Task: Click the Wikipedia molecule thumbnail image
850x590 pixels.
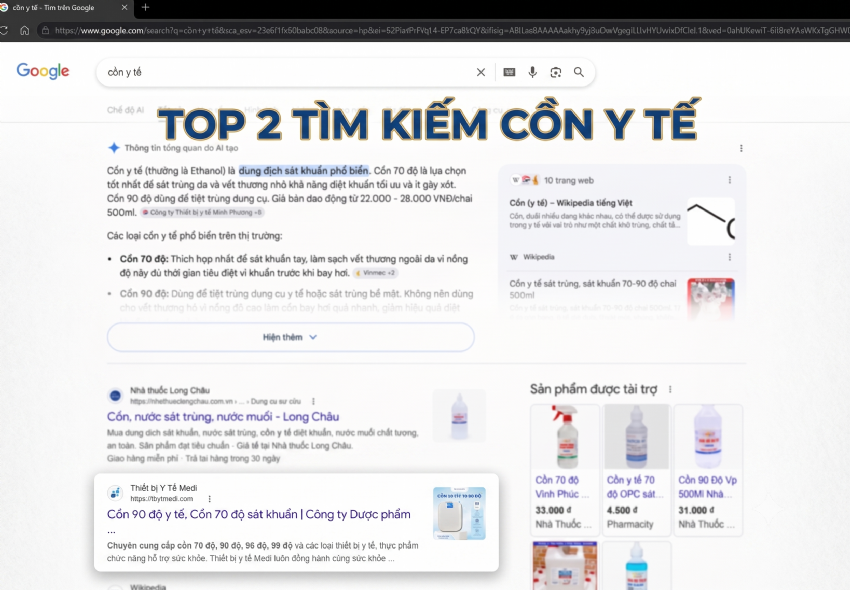Action: coord(711,221)
